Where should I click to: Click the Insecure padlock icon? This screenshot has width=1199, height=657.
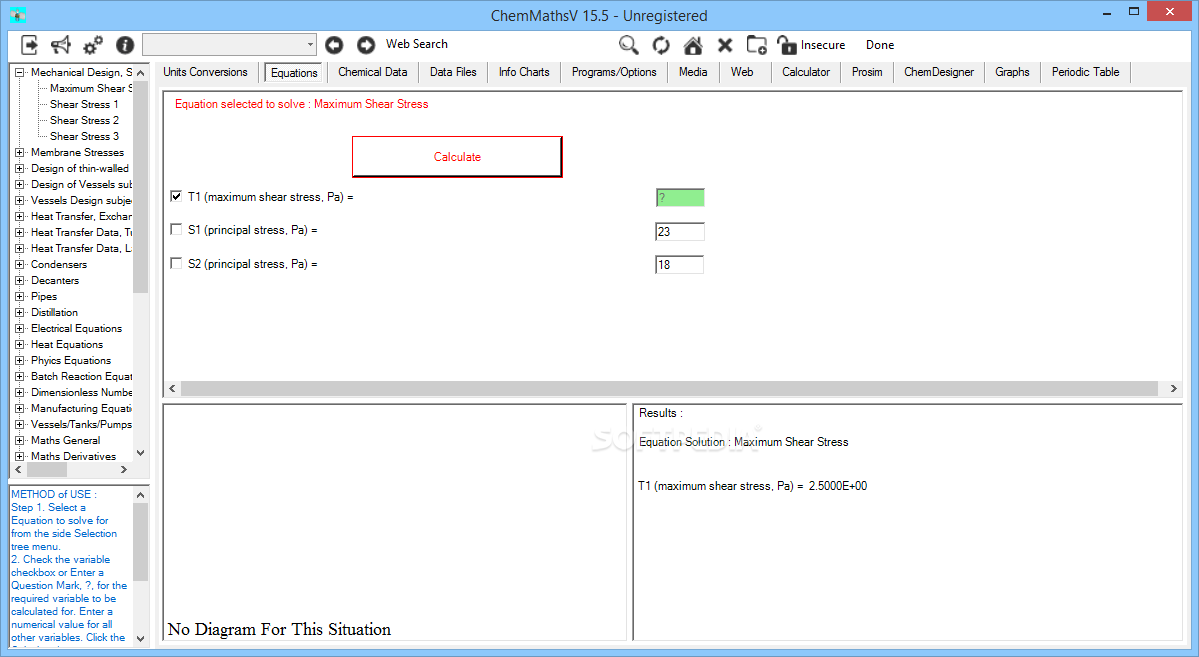(787, 45)
